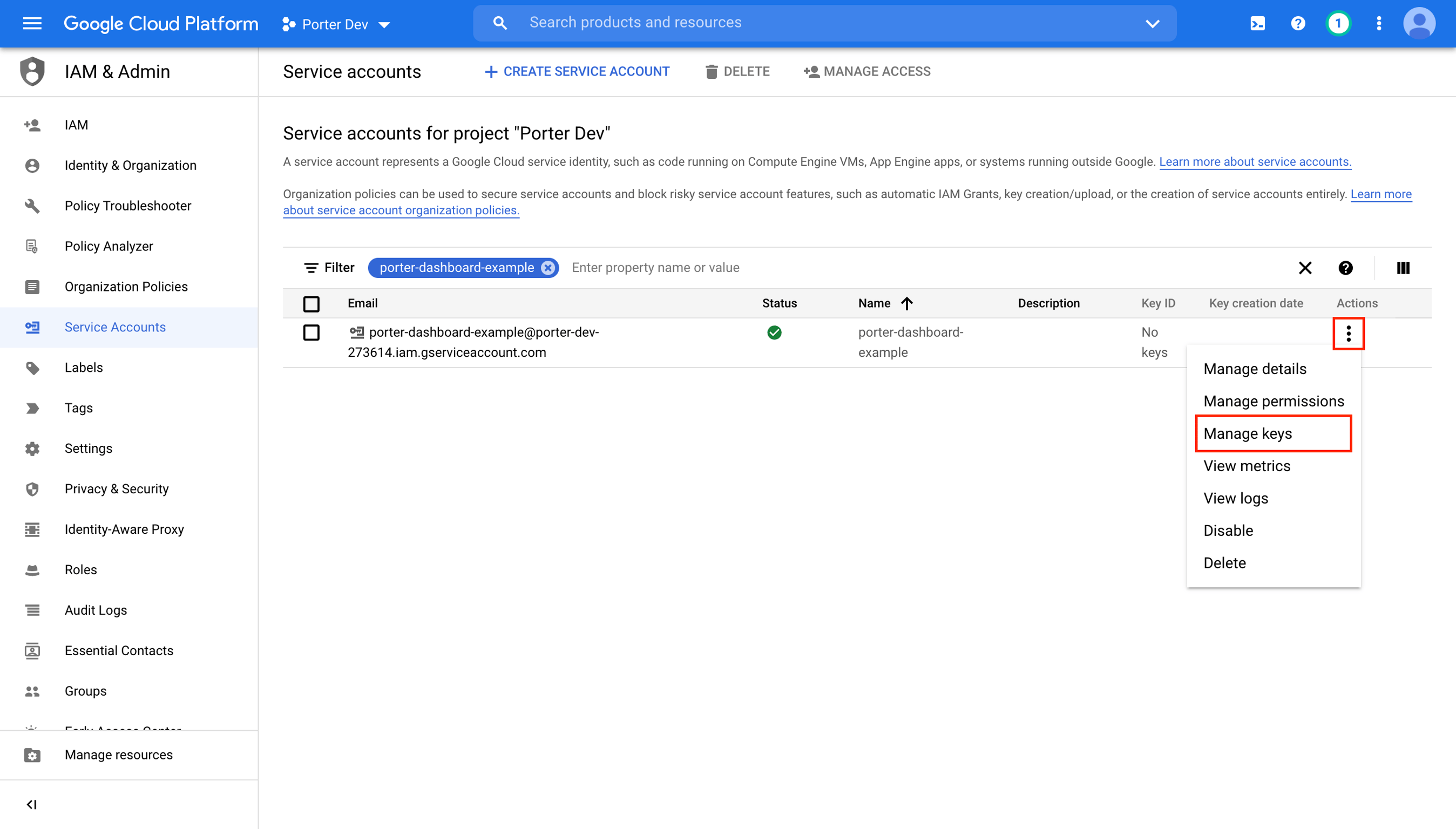1456x829 pixels.
Task: Remove the porter-dashboard-example filter tag
Action: pos(549,267)
